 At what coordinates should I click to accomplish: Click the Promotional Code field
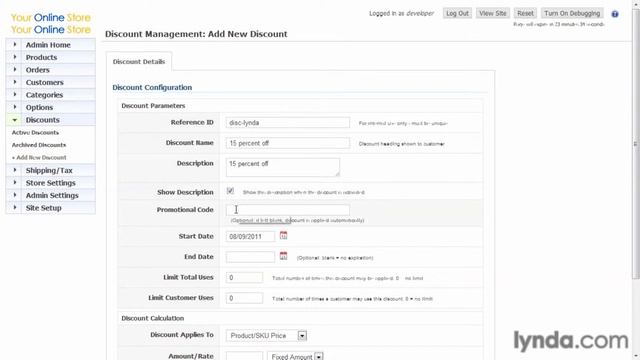(x=288, y=210)
